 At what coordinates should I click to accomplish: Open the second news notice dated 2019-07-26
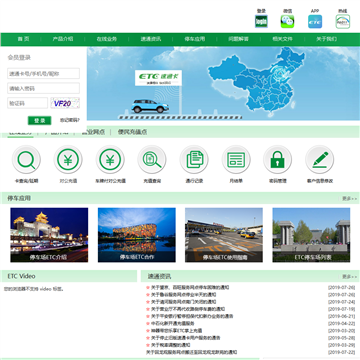183,295
